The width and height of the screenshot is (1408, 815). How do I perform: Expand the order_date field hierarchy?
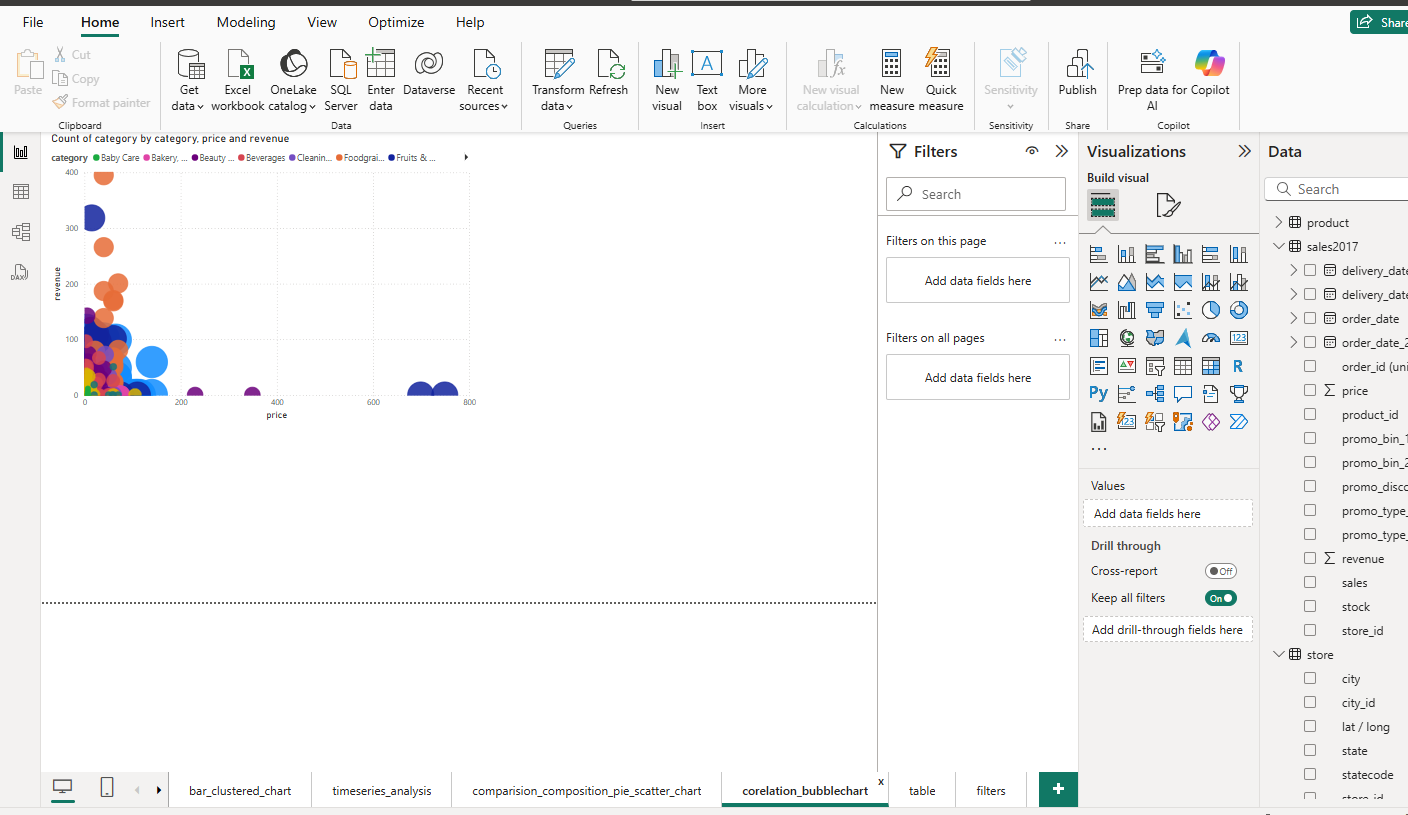[x=1293, y=318]
